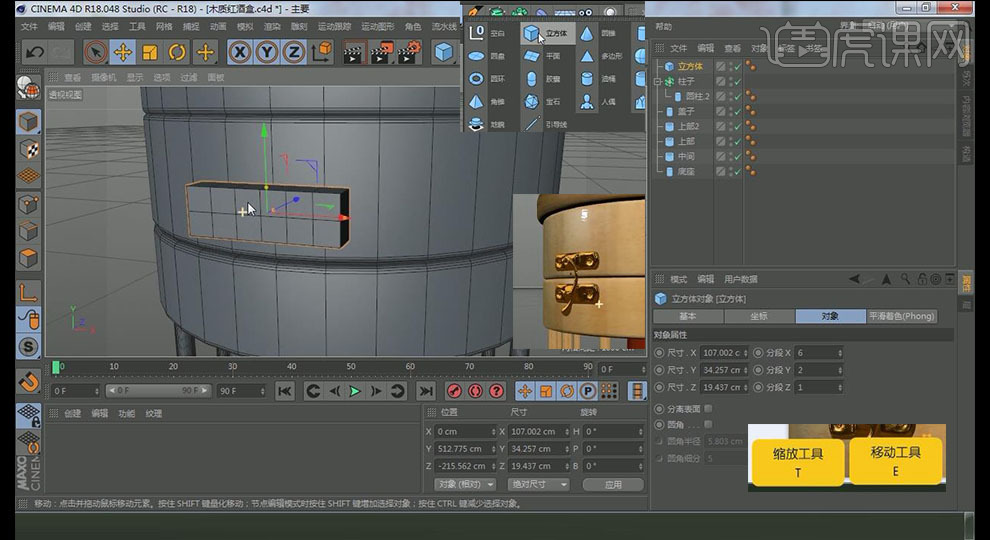Choose the pyramid primitive in the popup
Viewport: 990px width, 540px height.
pos(487,102)
